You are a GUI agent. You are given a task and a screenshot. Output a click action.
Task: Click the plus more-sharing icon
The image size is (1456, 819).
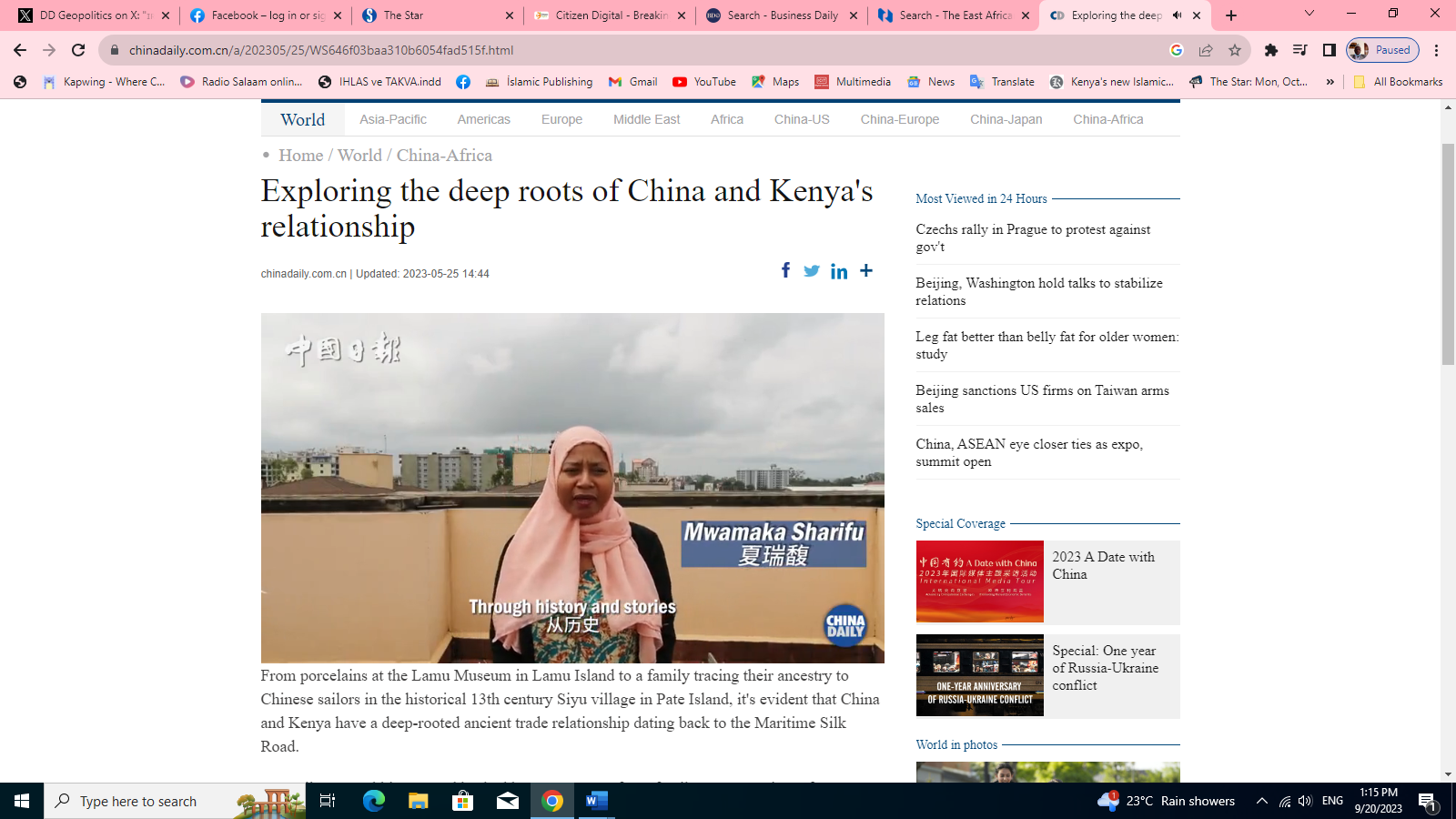click(x=866, y=270)
